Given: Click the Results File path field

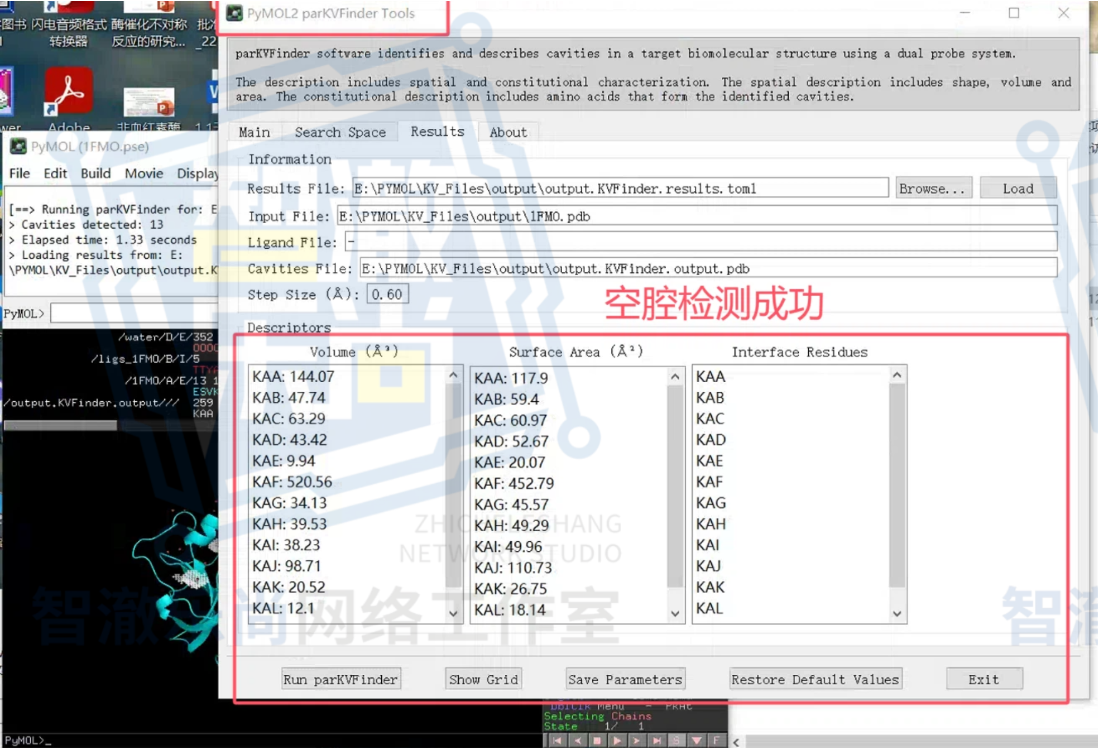Looking at the screenshot, I should tap(620, 188).
